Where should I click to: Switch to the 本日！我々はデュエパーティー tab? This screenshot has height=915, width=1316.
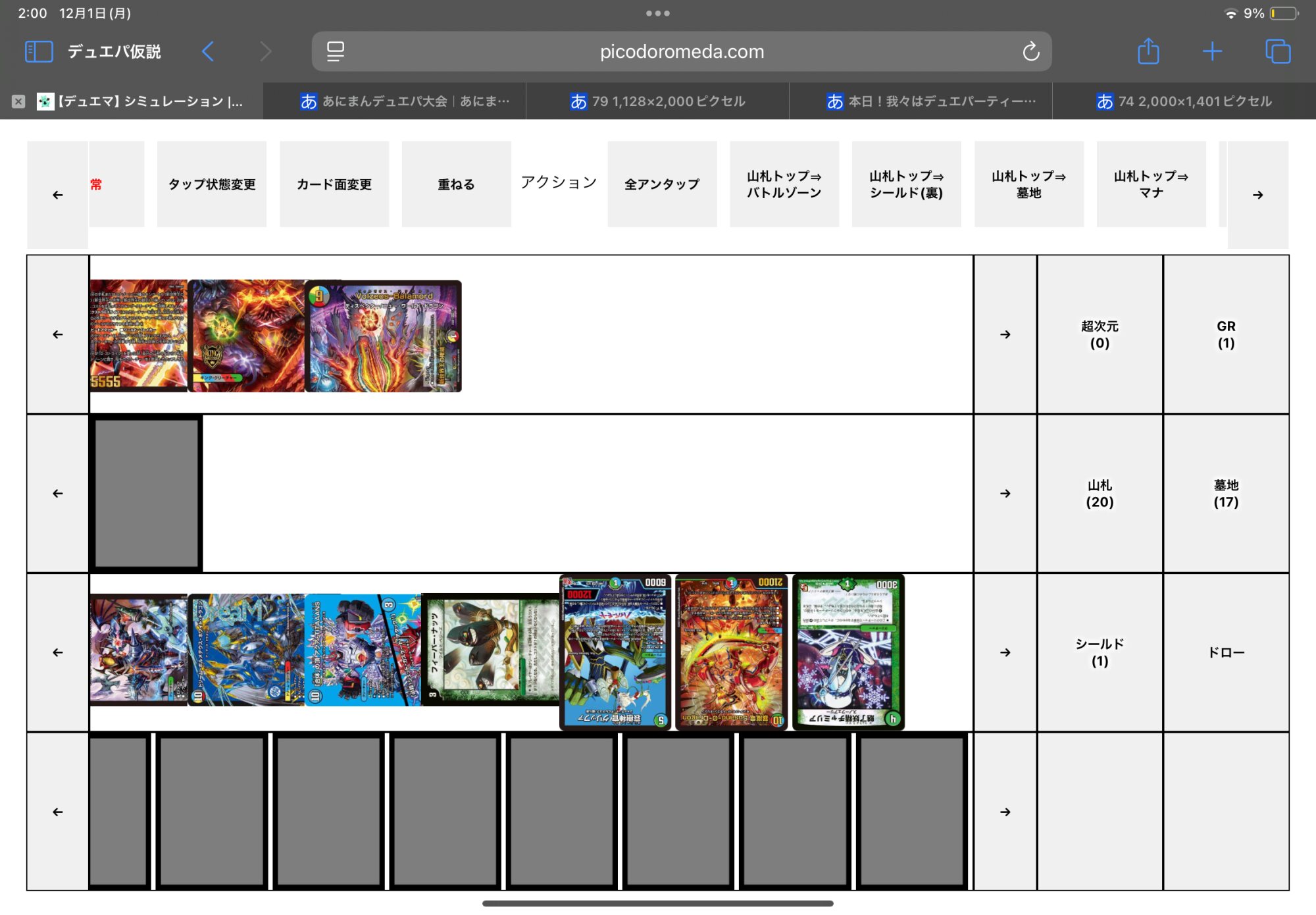tap(931, 101)
